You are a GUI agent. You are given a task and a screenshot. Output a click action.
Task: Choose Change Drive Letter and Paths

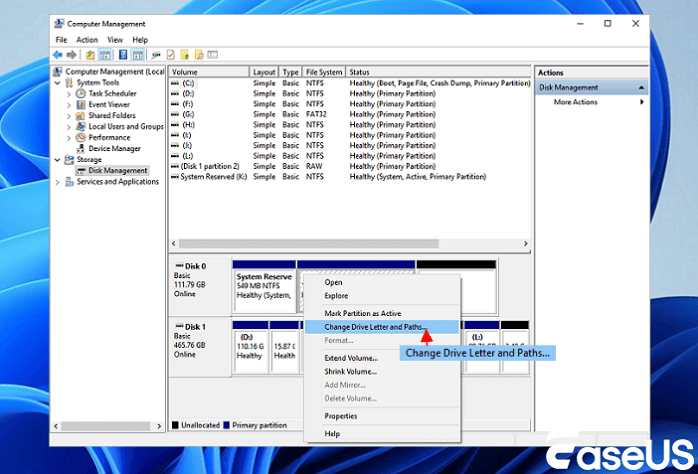click(x=374, y=326)
